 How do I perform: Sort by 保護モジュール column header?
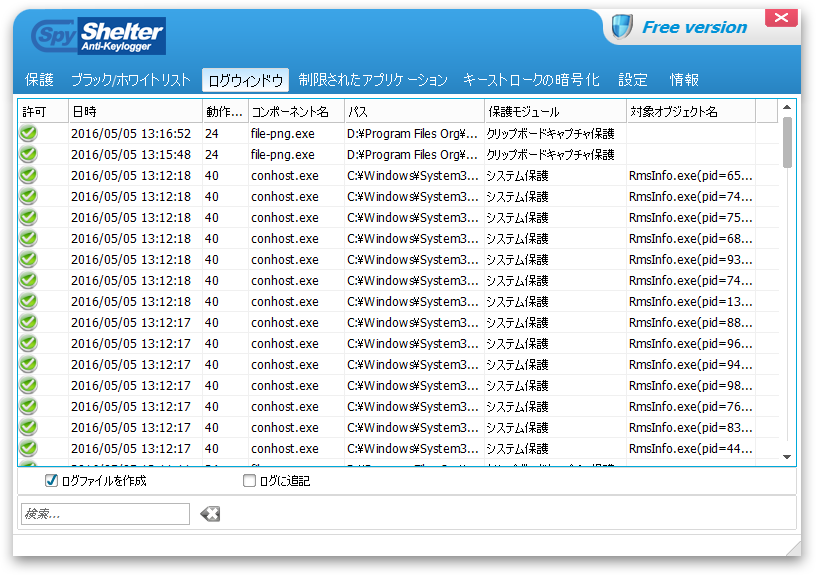click(x=555, y=111)
